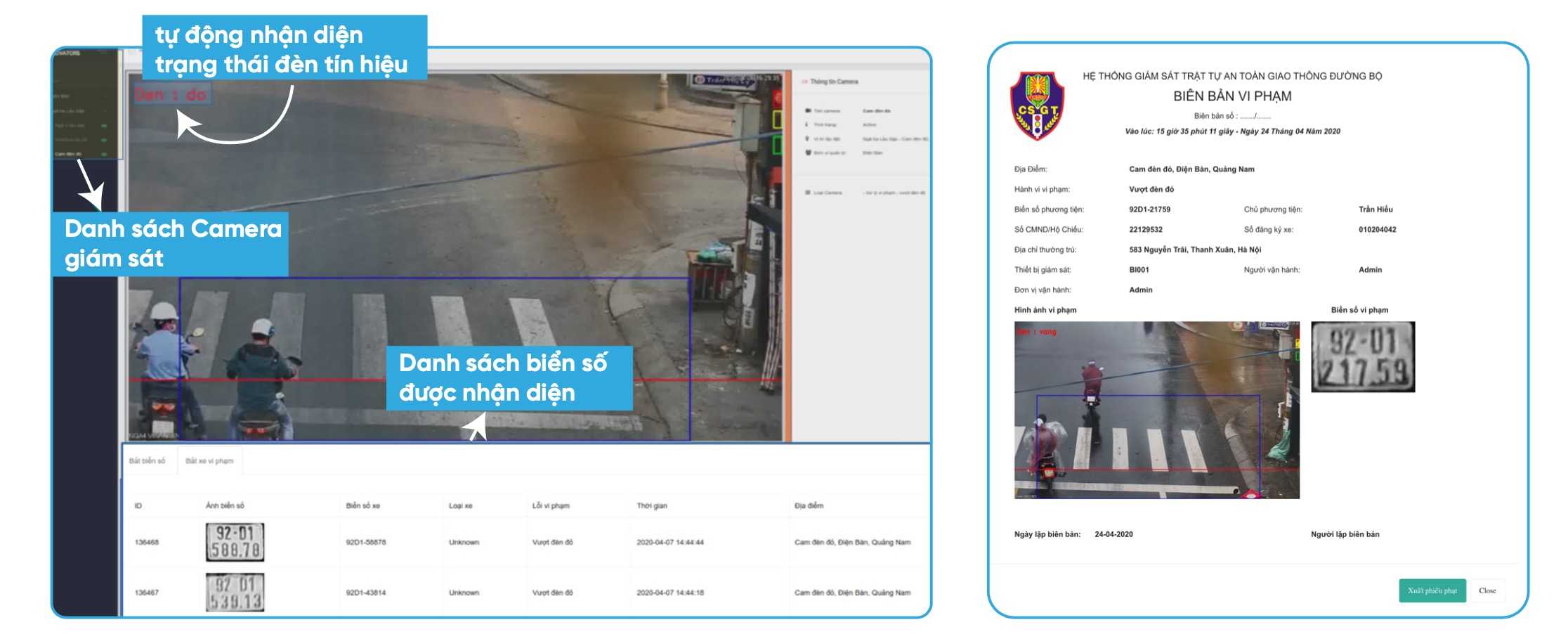Click the CSGT traffic police emblem
This screenshot has height=634, width=1568.
[1036, 105]
